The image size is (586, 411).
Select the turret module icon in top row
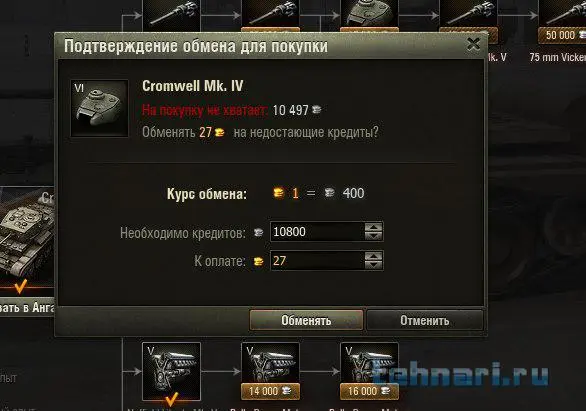point(369,15)
